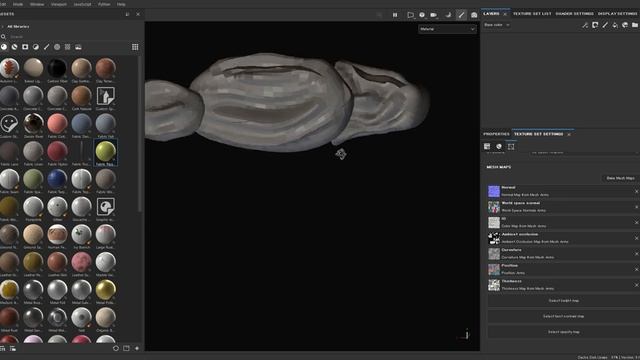This screenshot has height=360, width=640.
Task: Toggle assets grid view size icon
Action: point(135,47)
